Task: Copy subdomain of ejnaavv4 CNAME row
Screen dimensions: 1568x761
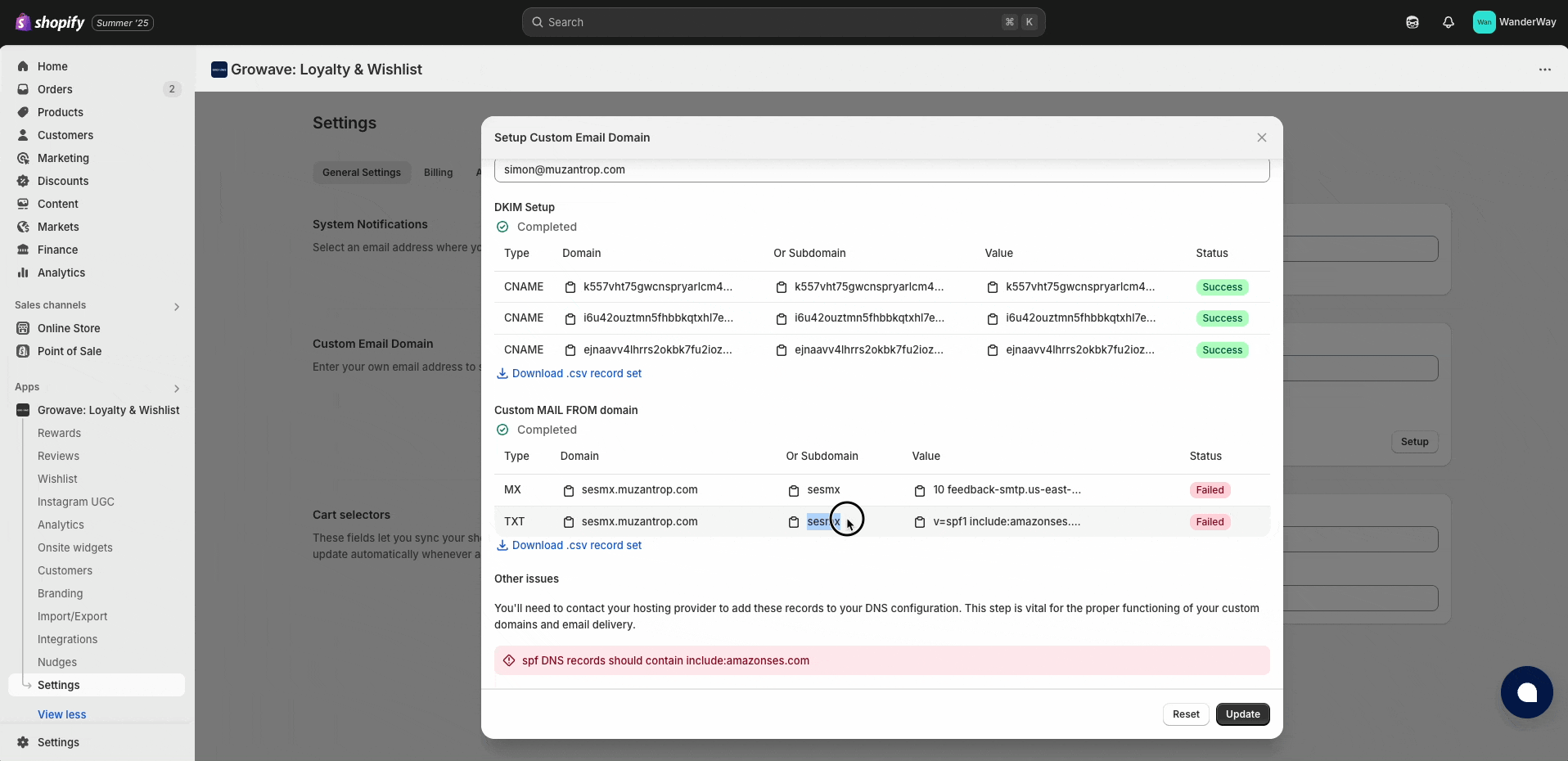Action: point(782,350)
